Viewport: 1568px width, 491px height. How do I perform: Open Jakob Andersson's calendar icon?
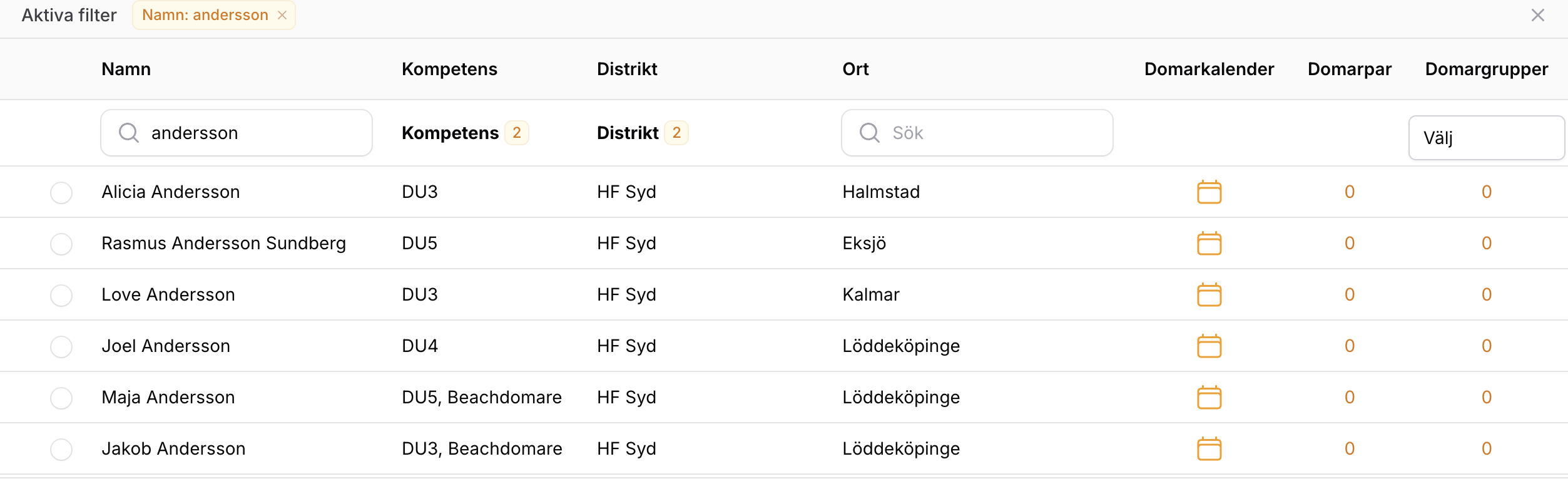pos(1209,448)
